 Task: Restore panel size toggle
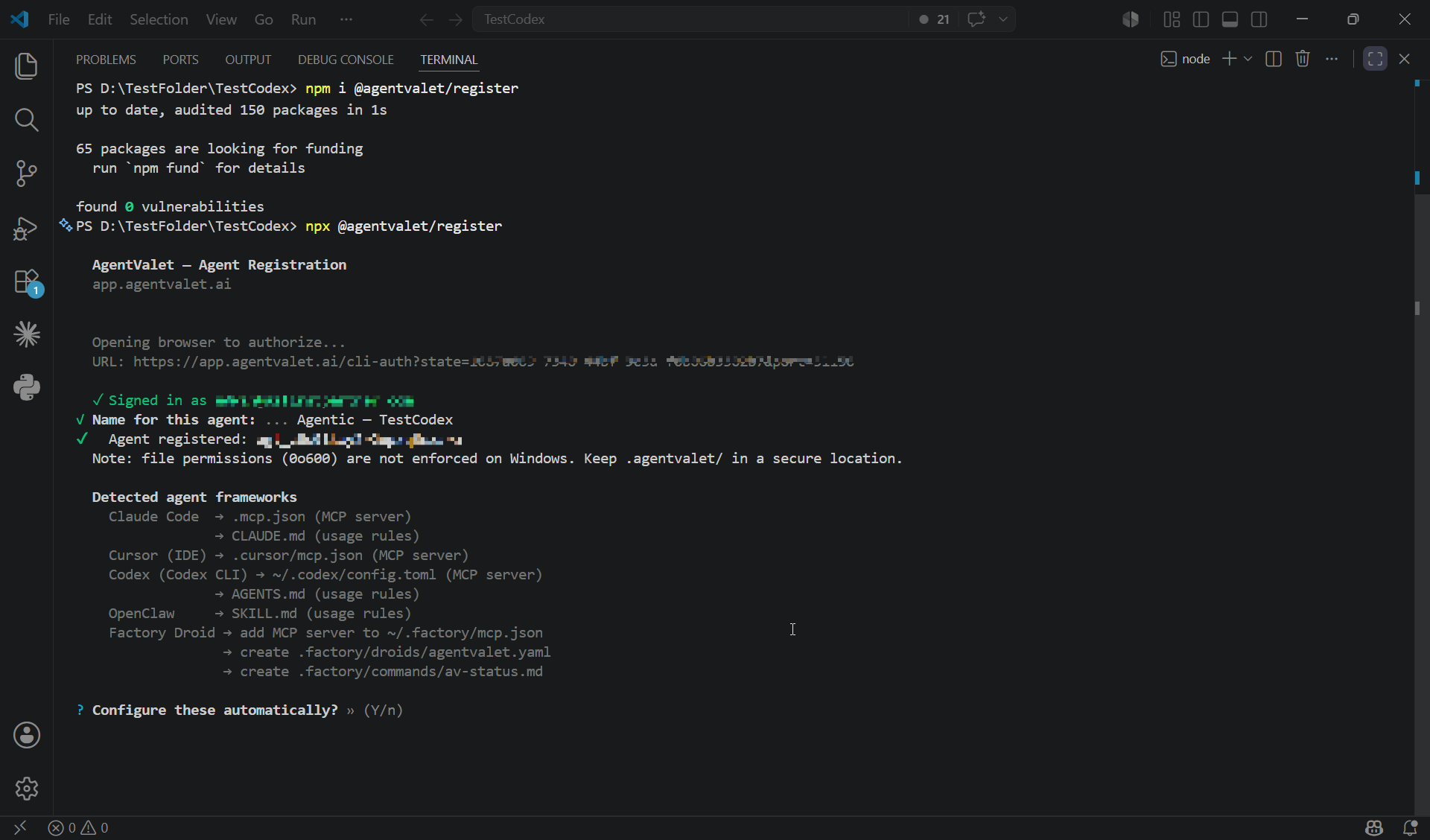point(1375,59)
